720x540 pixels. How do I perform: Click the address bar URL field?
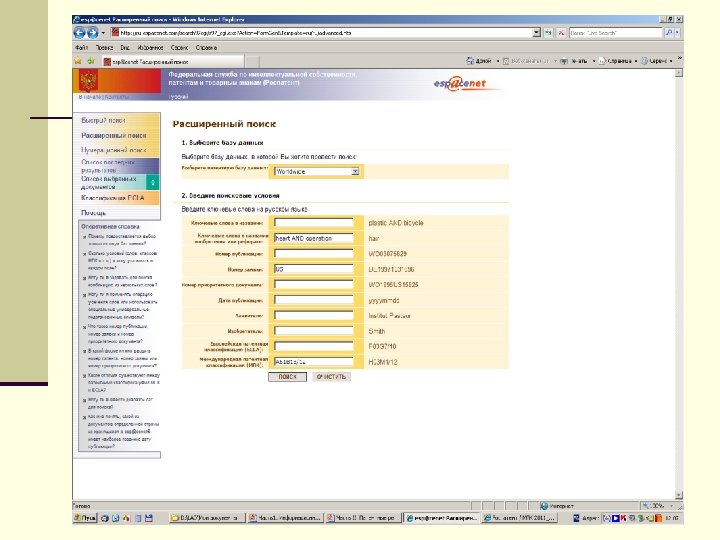tap(321, 33)
